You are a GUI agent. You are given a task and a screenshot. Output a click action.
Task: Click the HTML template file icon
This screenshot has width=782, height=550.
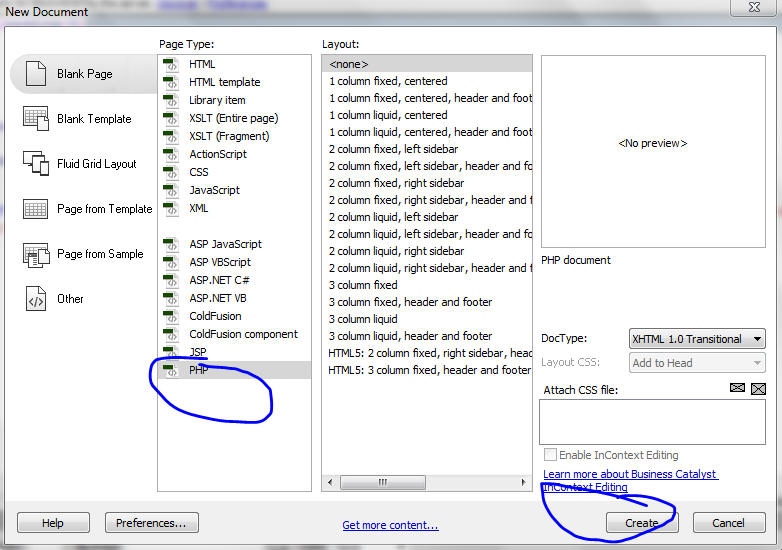click(171, 83)
